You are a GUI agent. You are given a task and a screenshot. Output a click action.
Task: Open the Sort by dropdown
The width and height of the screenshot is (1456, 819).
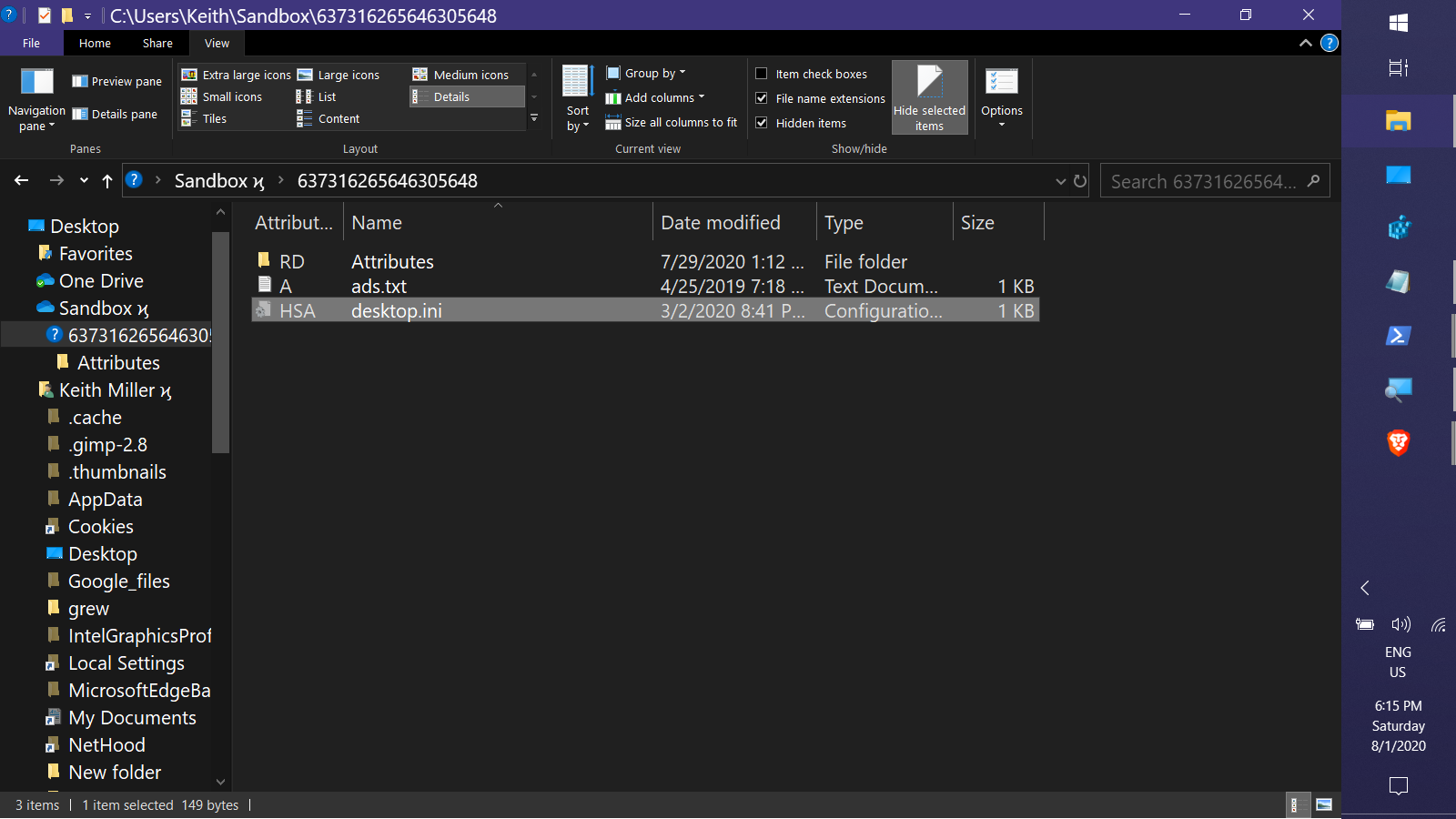click(577, 98)
